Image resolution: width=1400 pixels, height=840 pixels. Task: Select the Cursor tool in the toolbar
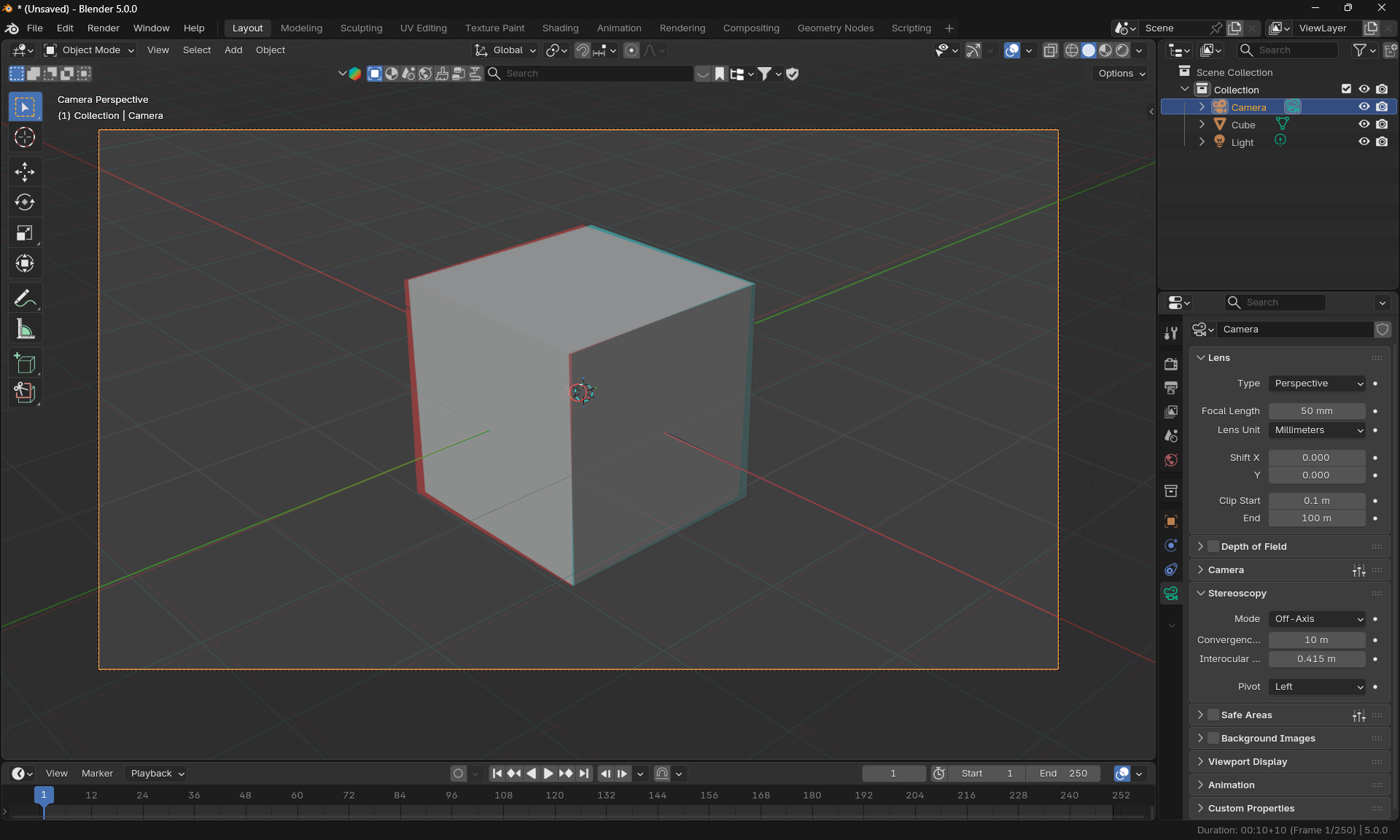pyautogui.click(x=25, y=137)
